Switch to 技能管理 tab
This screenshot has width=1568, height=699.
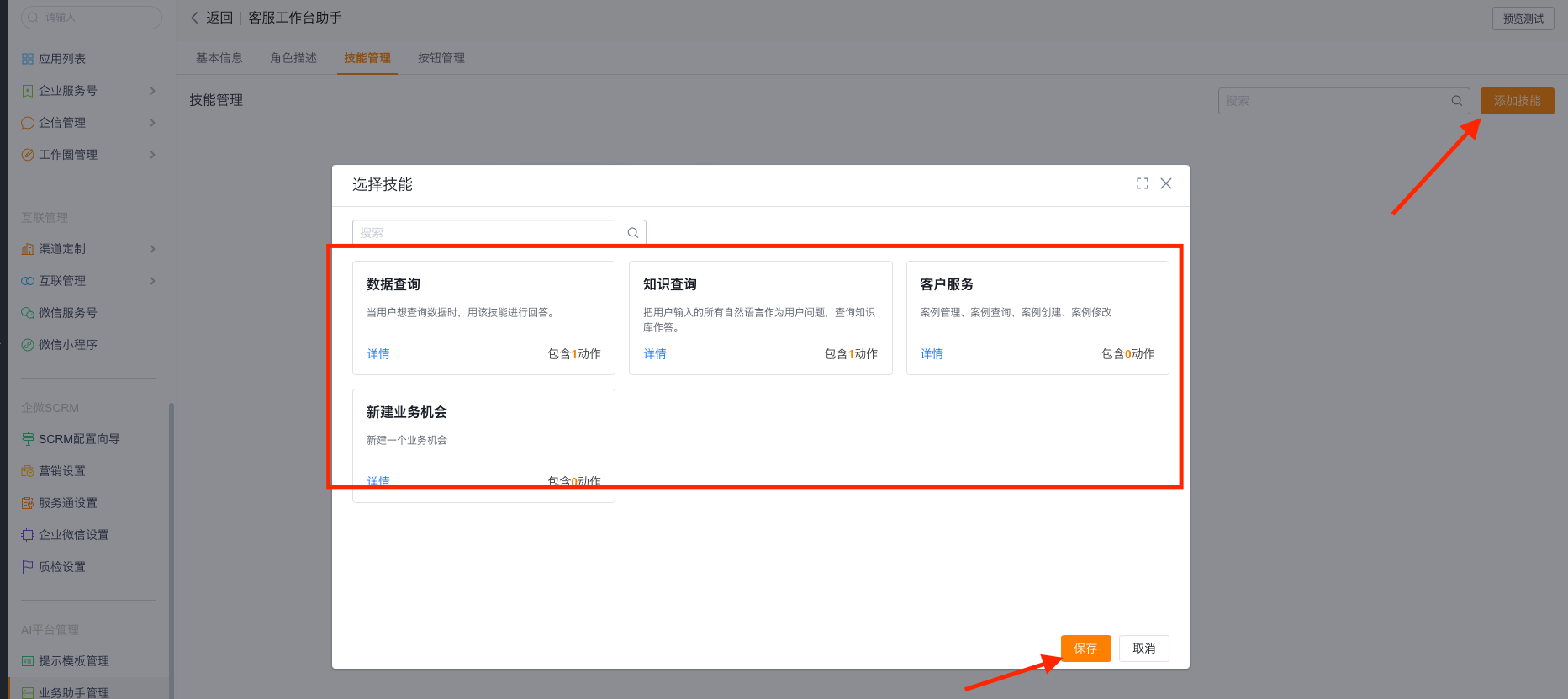[x=367, y=58]
